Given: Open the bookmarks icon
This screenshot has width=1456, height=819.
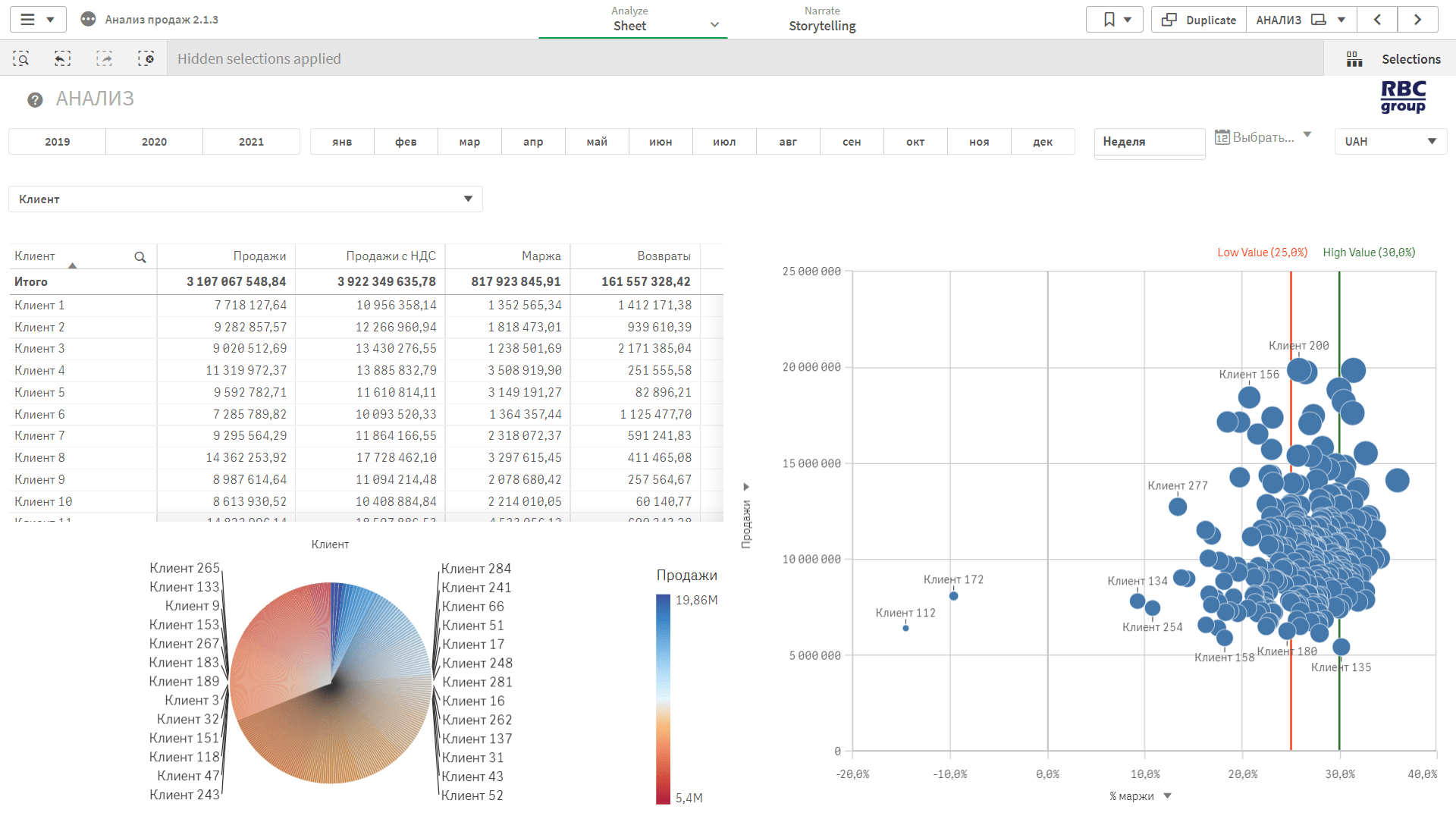Looking at the screenshot, I should click(x=1109, y=20).
